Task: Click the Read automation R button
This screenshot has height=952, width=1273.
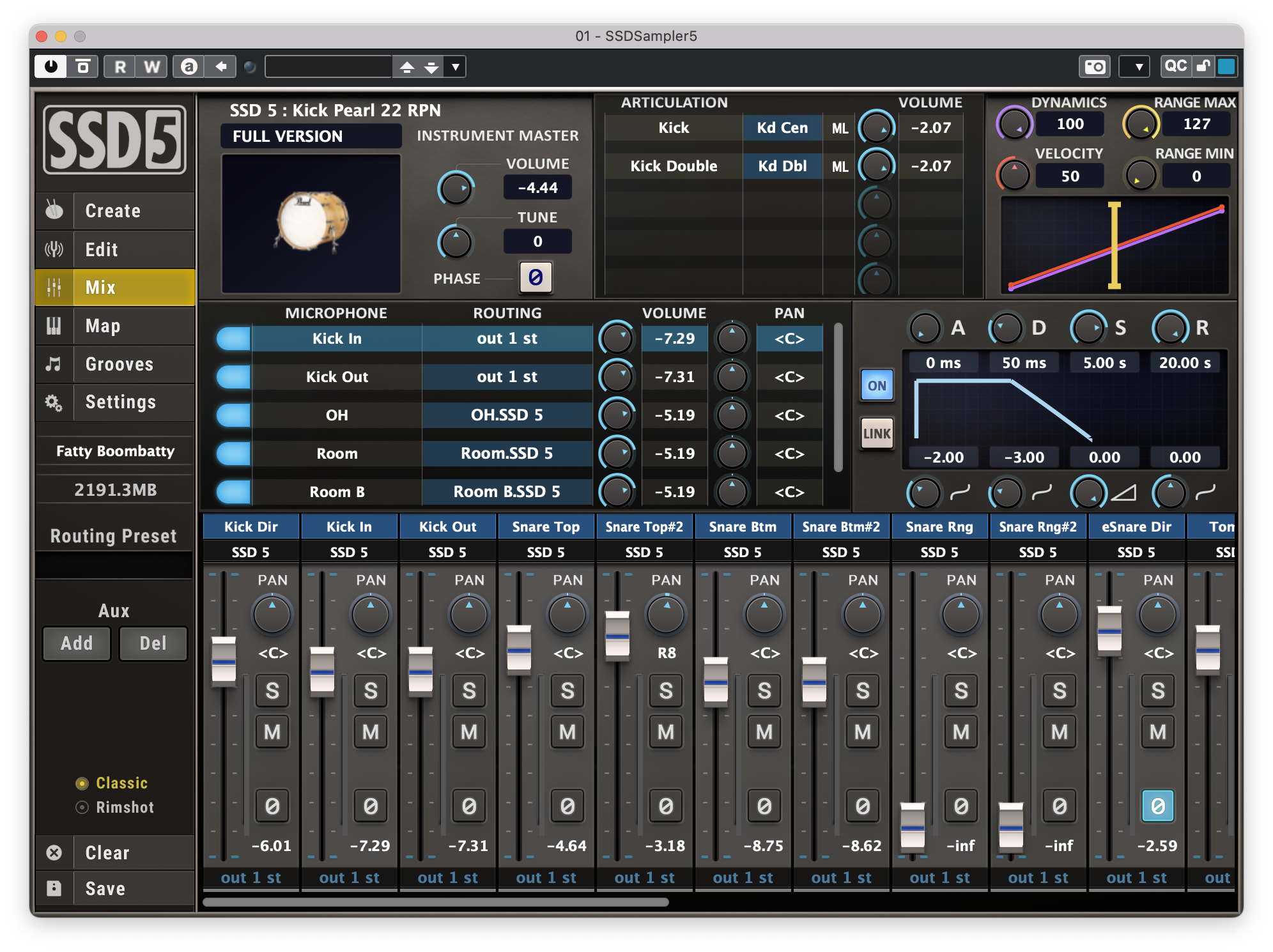Action: (x=120, y=66)
